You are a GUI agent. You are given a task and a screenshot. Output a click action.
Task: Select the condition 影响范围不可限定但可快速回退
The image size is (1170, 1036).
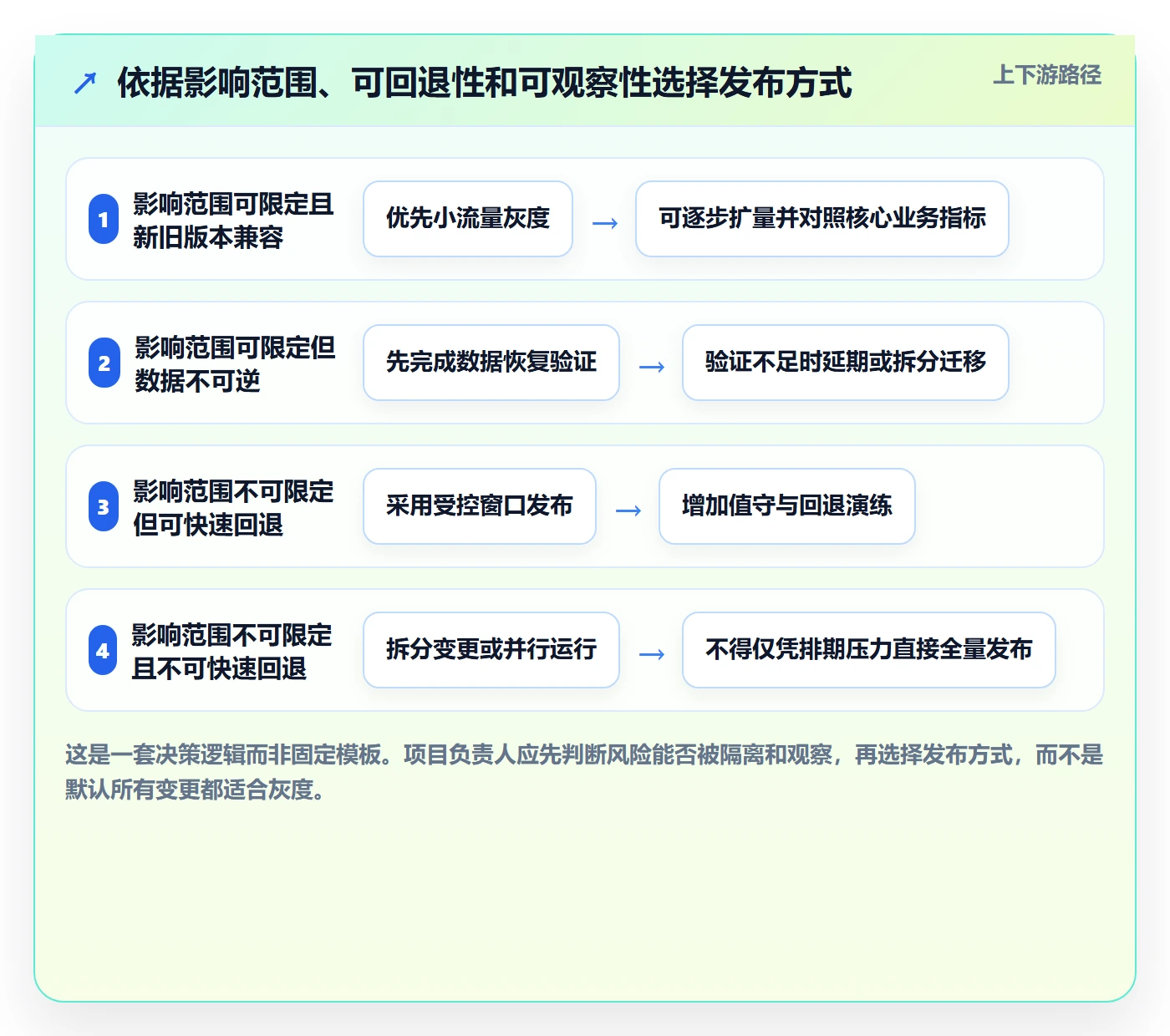point(233,507)
